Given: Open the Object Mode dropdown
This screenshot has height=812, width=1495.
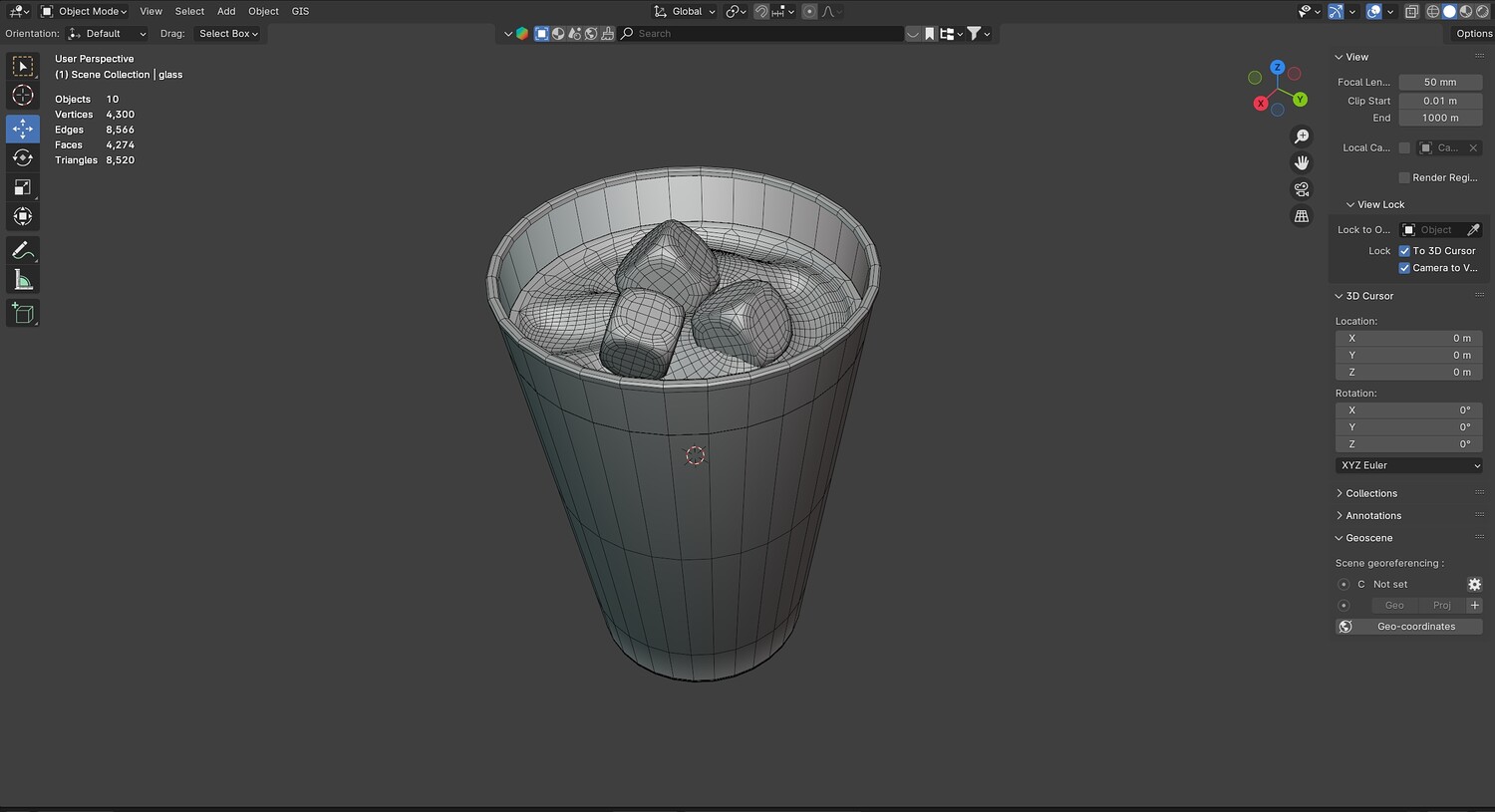Looking at the screenshot, I should point(85,11).
